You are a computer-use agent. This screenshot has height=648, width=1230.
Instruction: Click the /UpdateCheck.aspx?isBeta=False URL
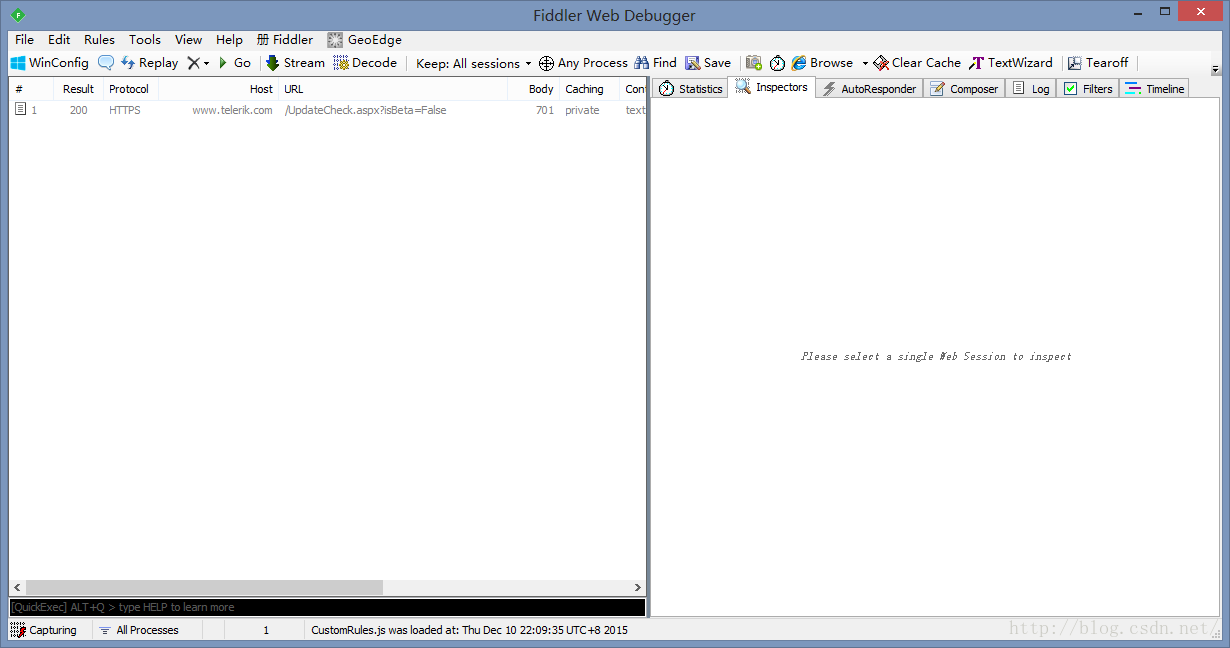[x=366, y=111]
